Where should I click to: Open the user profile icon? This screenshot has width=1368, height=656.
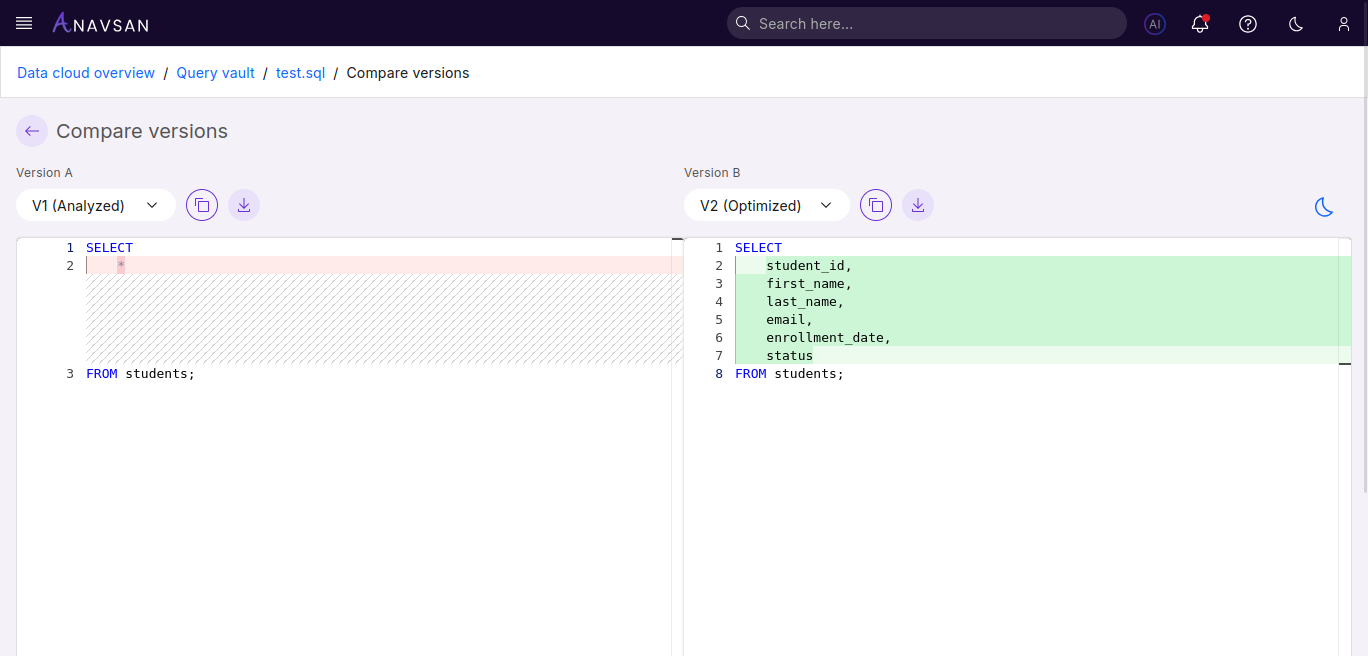click(x=1343, y=23)
